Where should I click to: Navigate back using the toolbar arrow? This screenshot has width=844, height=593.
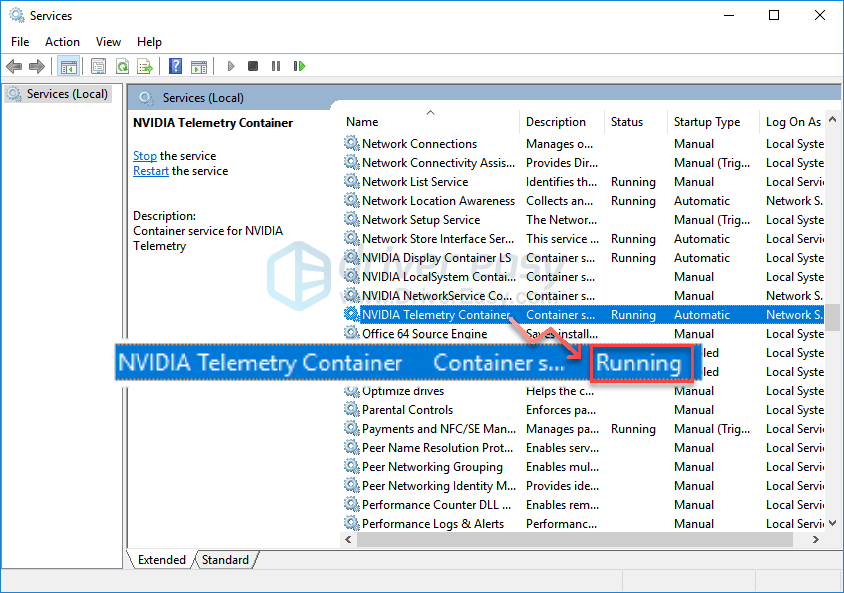click(13, 66)
